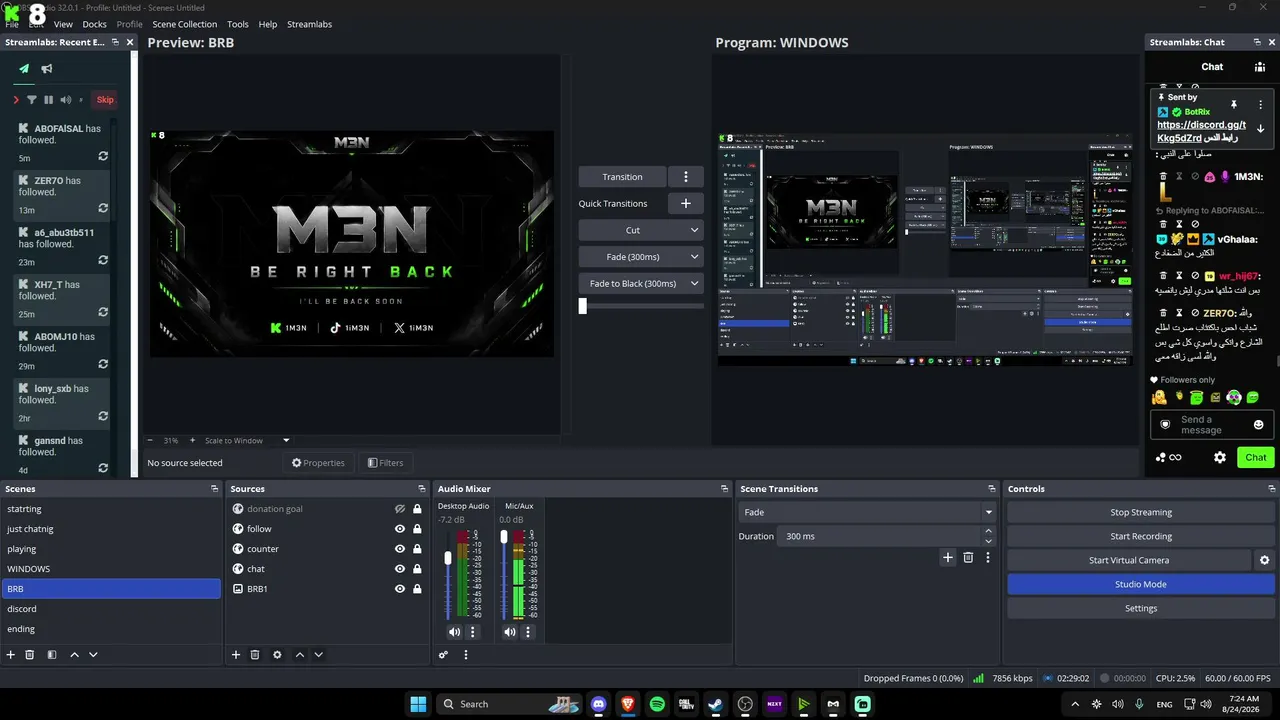Open scene filters icon in Scenes dock
1280x720 pixels.
point(52,655)
